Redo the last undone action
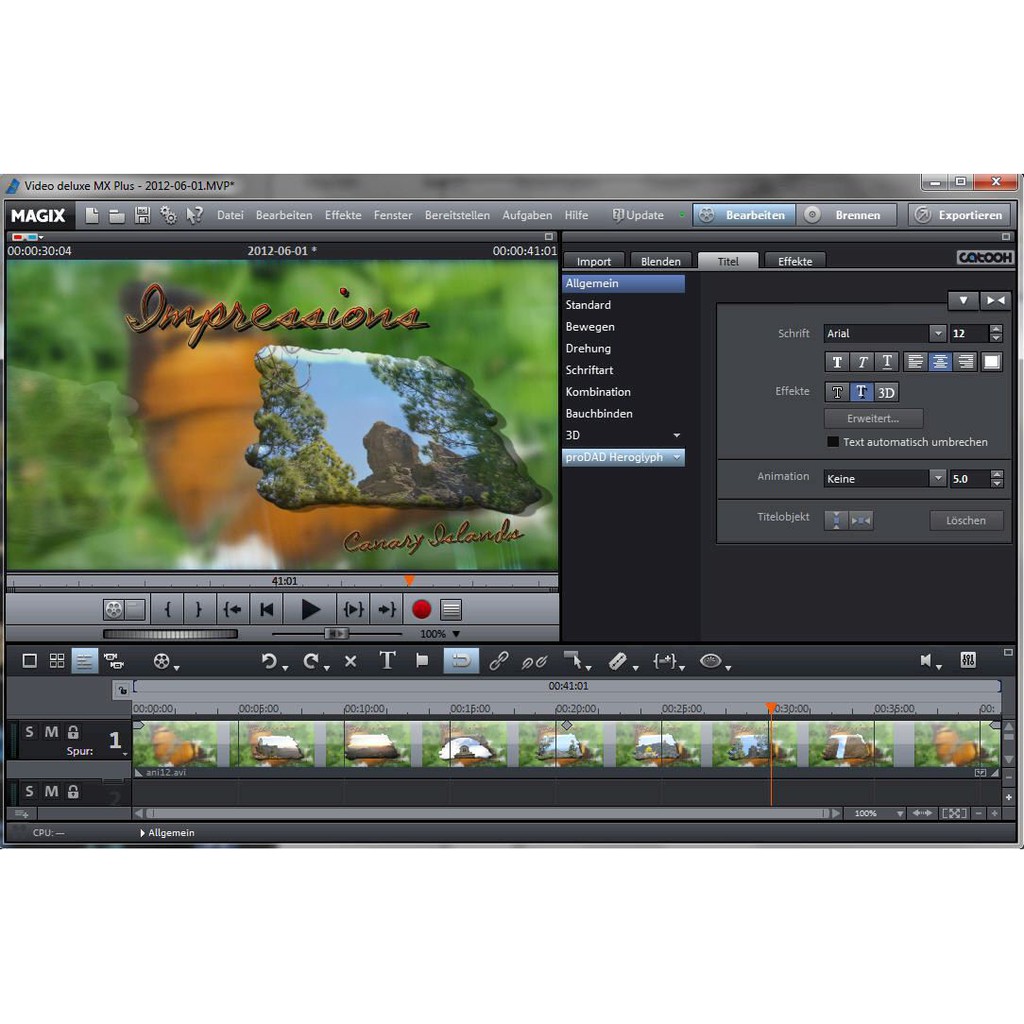Image resolution: width=1024 pixels, height=1024 pixels. click(x=311, y=662)
